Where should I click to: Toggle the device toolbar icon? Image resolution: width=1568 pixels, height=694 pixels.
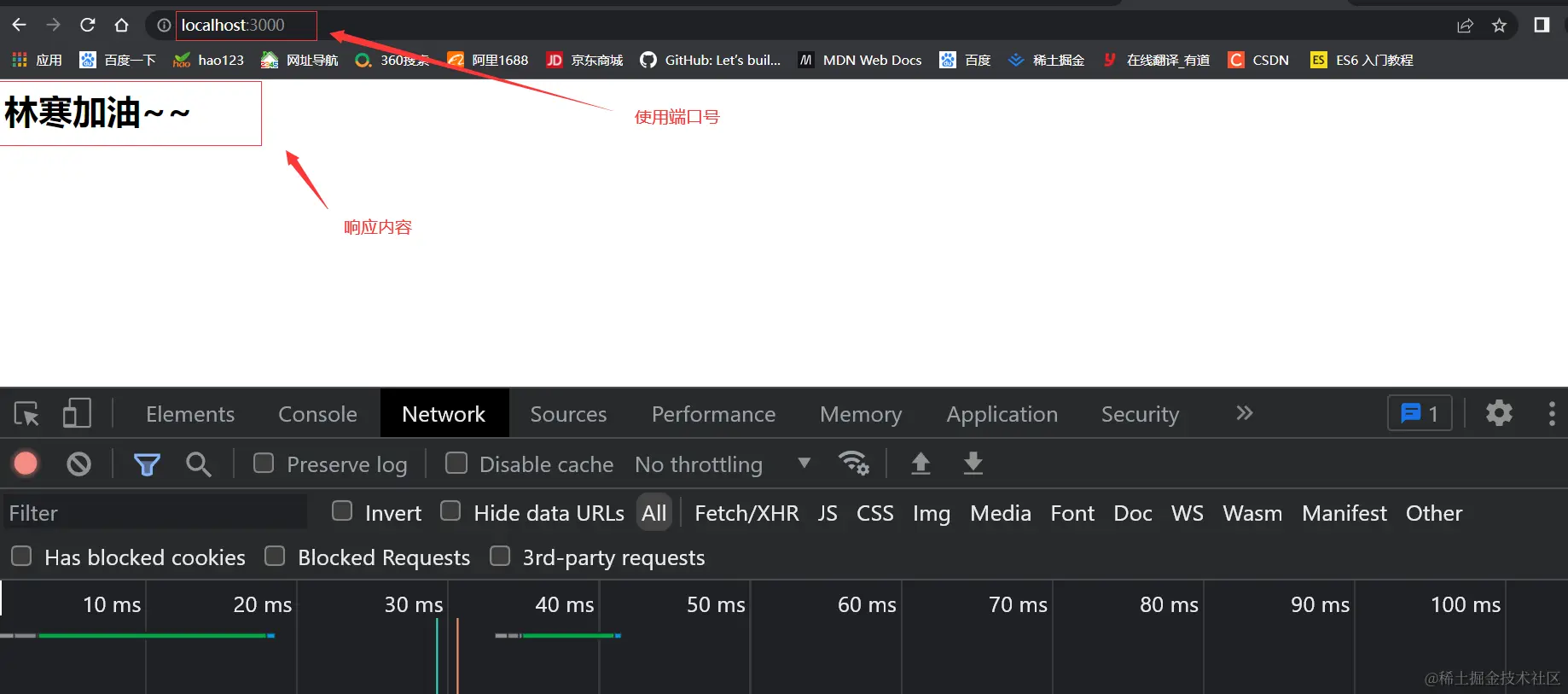pos(77,414)
